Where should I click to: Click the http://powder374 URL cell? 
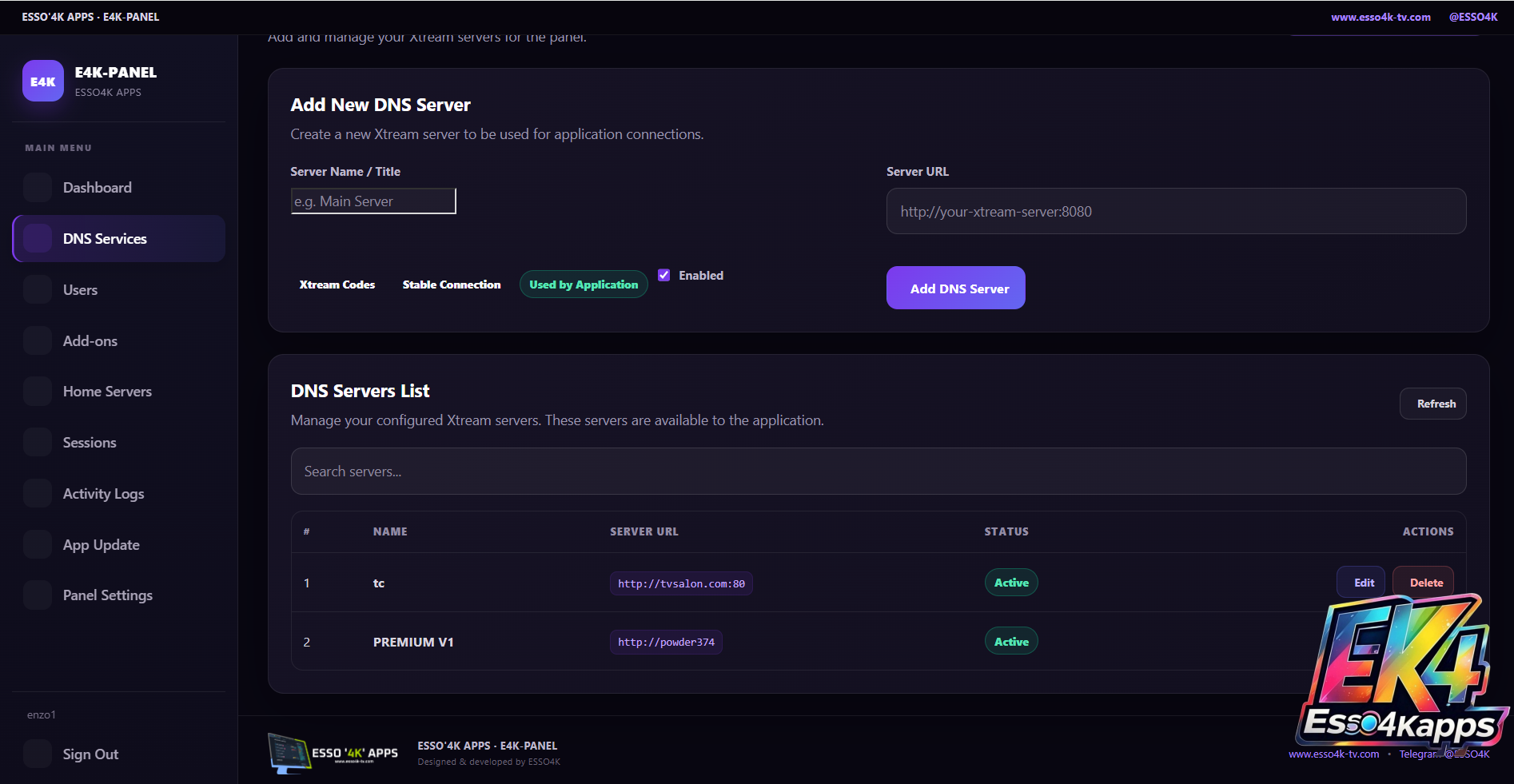click(x=666, y=642)
